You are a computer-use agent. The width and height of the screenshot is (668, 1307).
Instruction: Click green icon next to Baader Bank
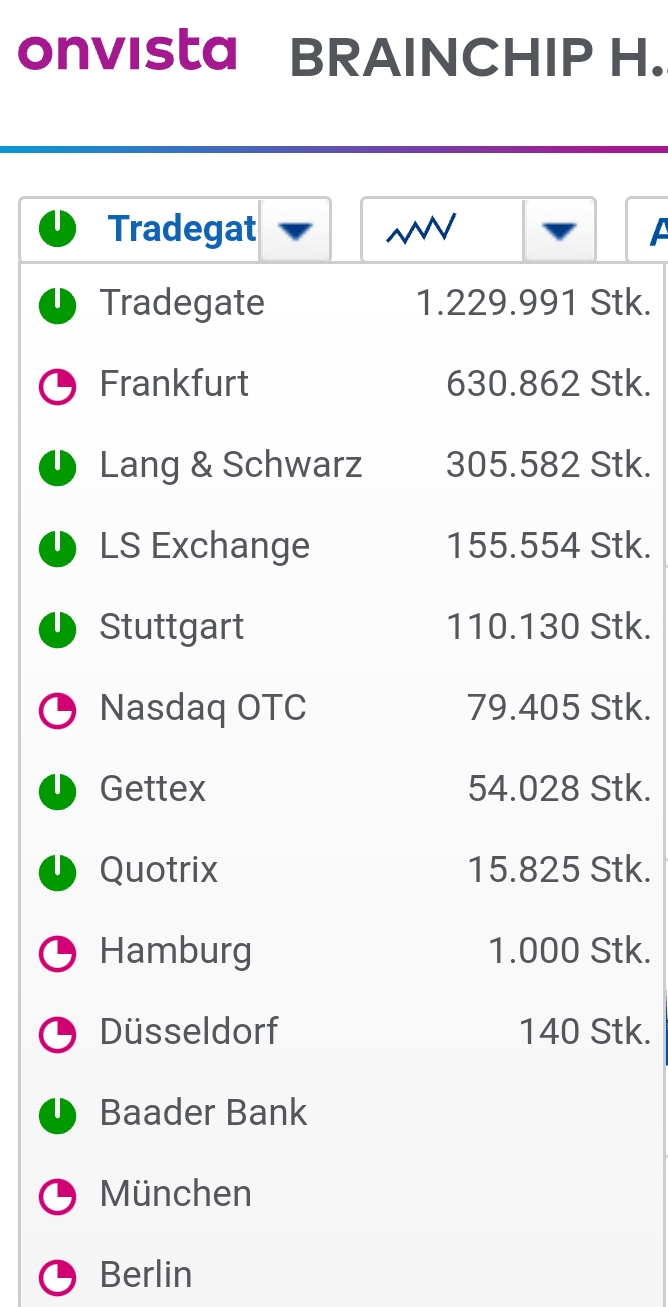coord(57,1114)
